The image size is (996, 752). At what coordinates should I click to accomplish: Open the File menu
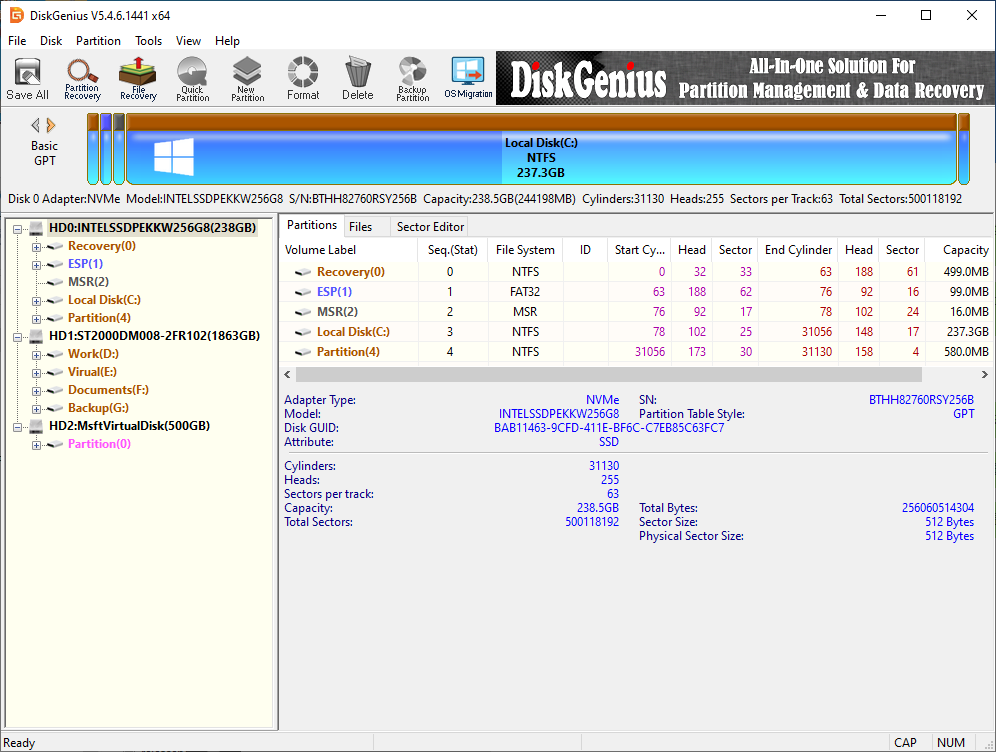17,41
